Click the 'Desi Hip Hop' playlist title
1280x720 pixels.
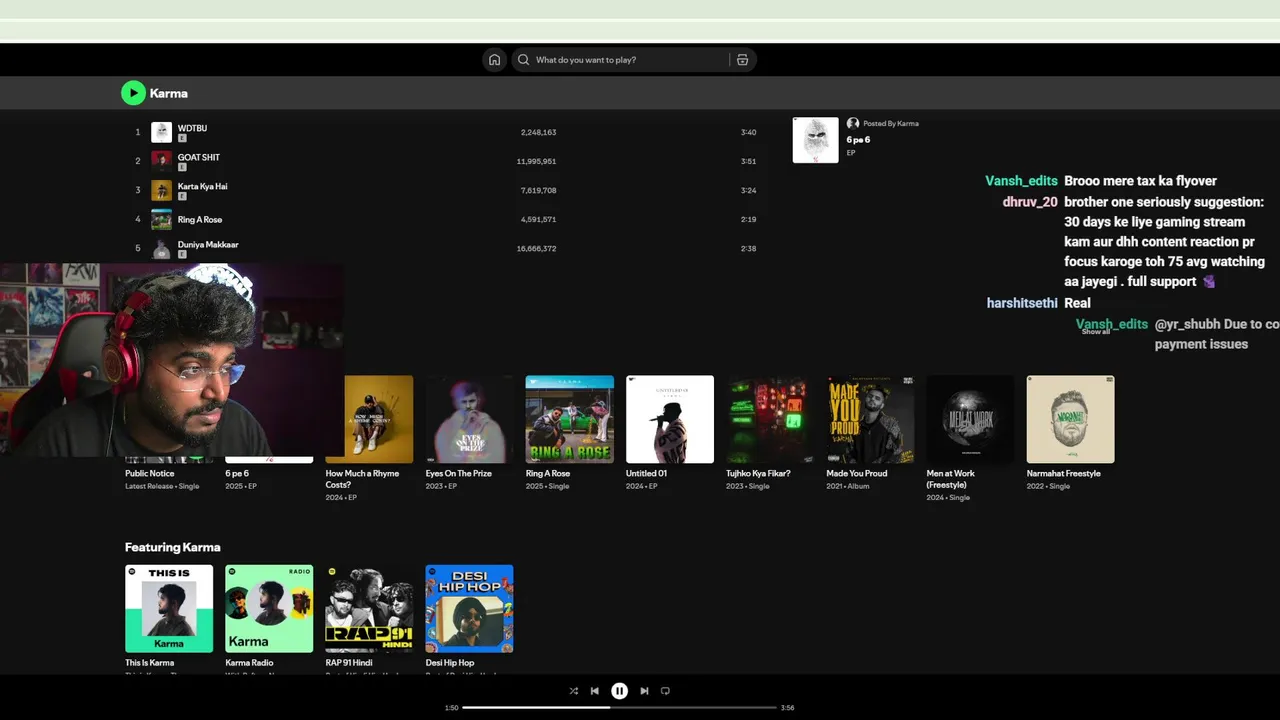point(449,663)
